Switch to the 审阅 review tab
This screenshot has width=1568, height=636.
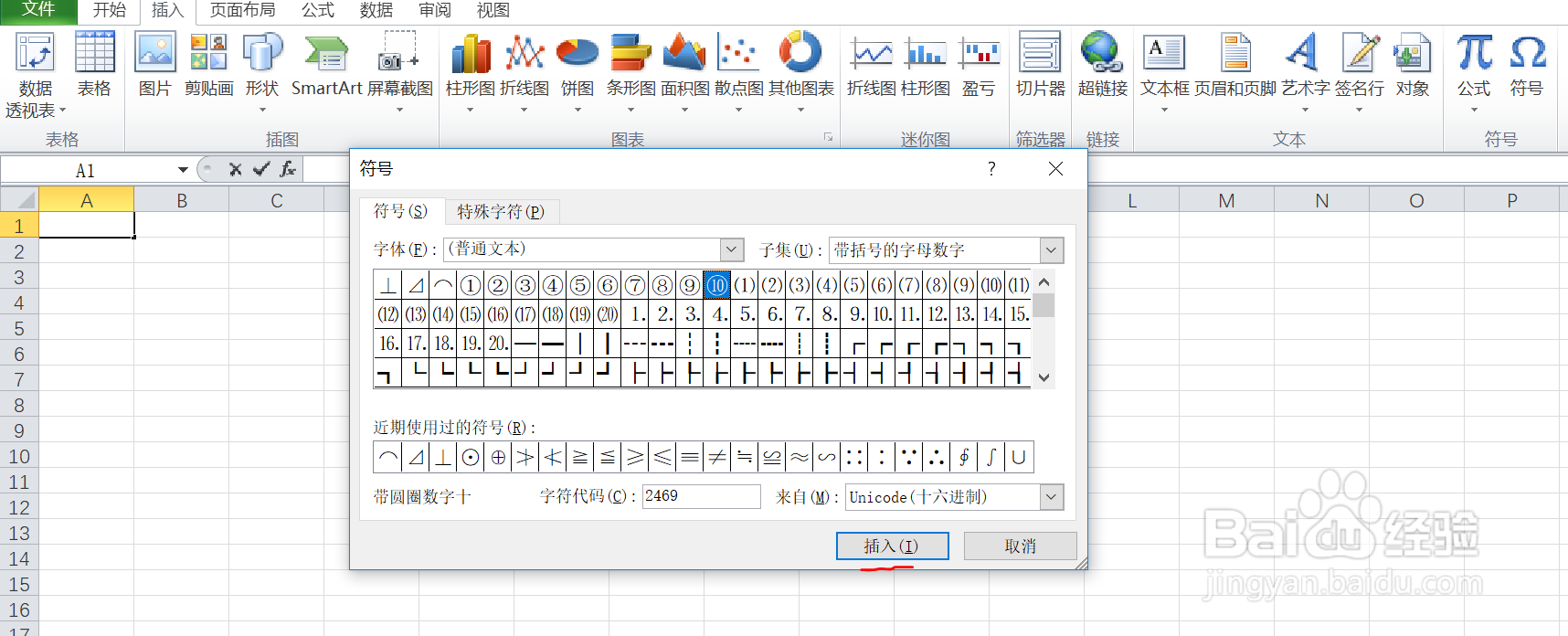pyautogui.click(x=435, y=10)
